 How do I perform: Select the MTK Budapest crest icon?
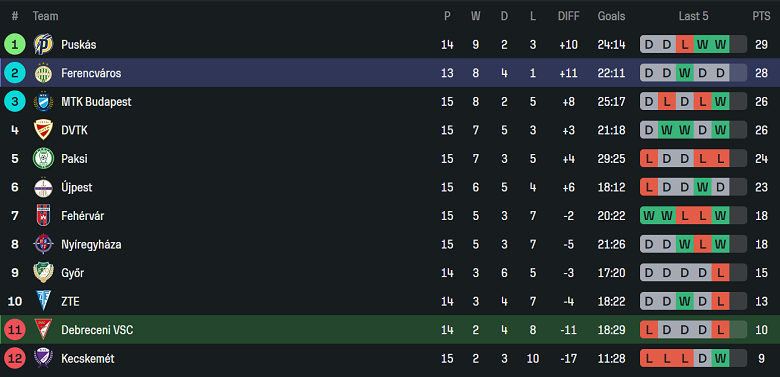[x=43, y=101]
